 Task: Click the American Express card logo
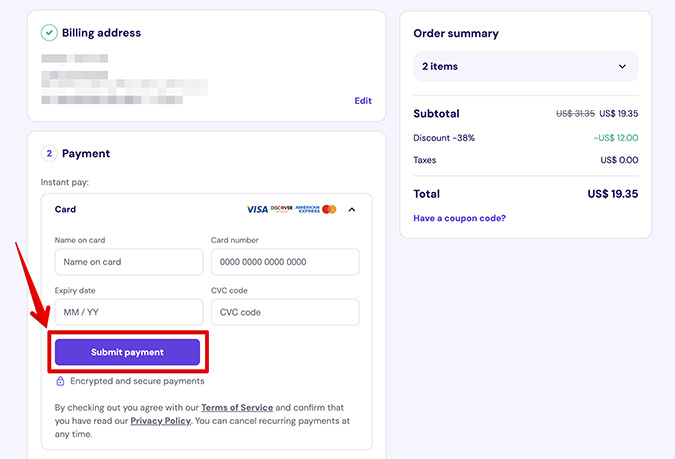click(307, 209)
